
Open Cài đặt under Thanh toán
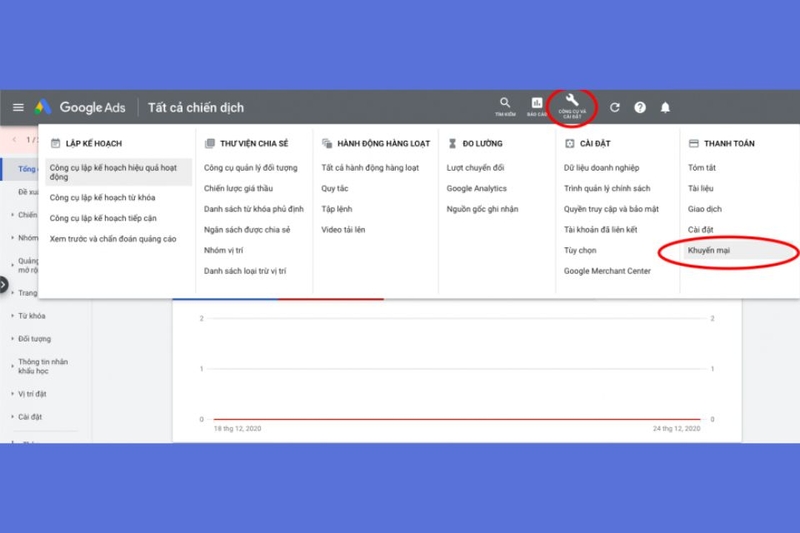[701, 230]
